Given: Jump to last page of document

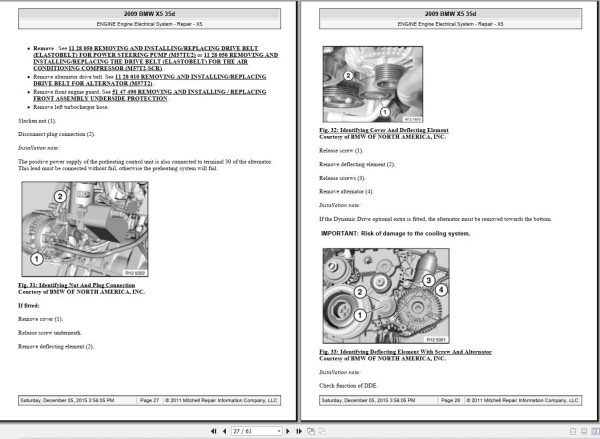Looking at the screenshot, I should [x=299, y=431].
